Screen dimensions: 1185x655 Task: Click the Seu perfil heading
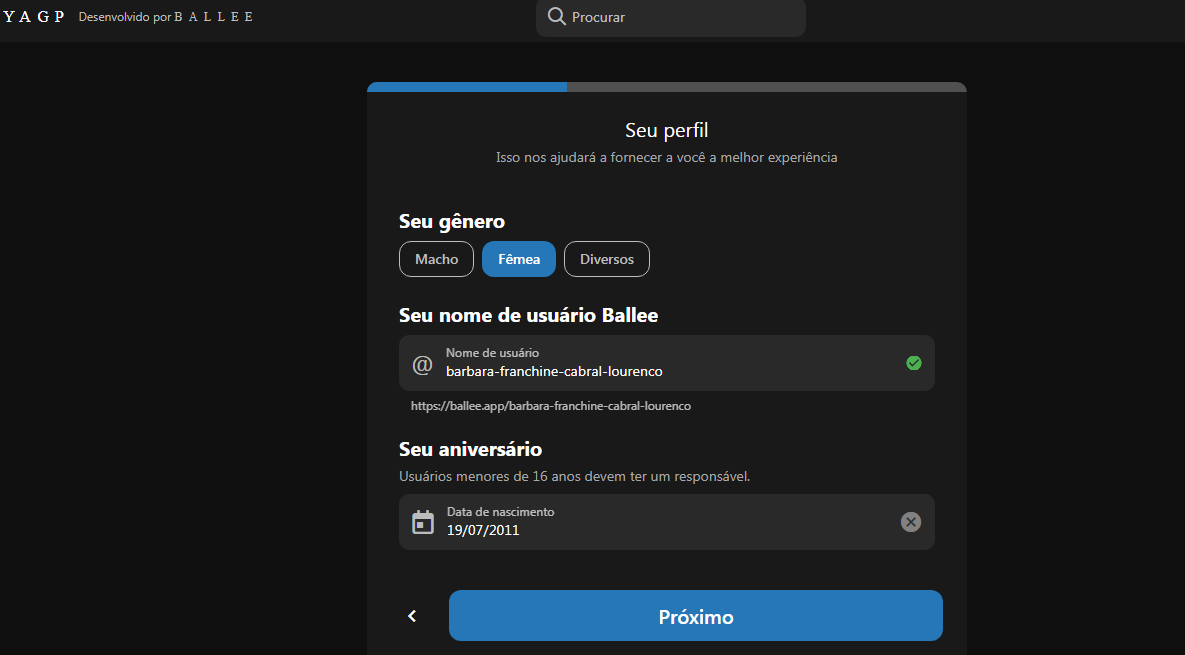pyautogui.click(x=666, y=130)
